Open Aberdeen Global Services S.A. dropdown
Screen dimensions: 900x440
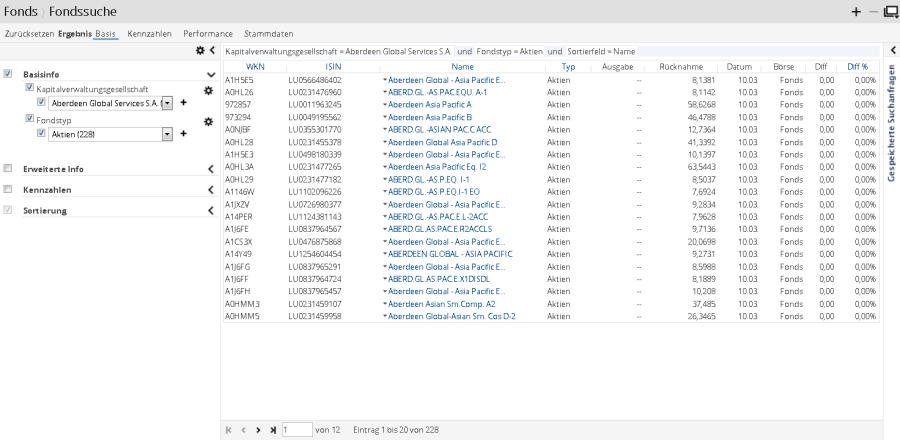[166, 103]
